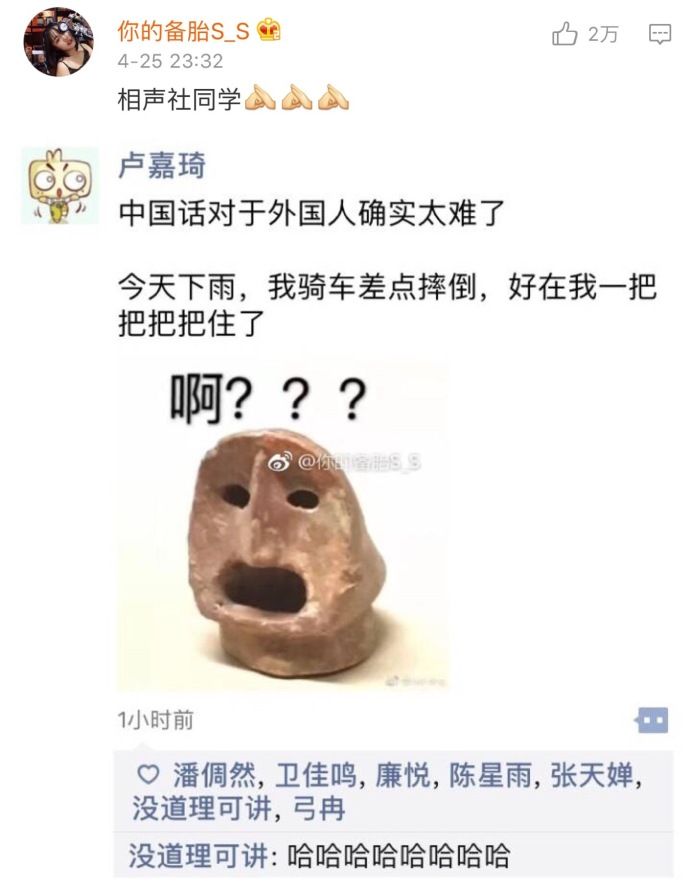Open 廉悦 in the likes list
The height and width of the screenshot is (895, 690).
point(403,776)
